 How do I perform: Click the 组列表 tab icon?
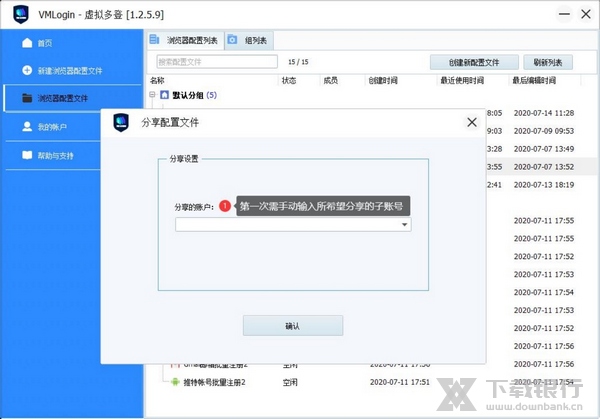click(x=232, y=39)
